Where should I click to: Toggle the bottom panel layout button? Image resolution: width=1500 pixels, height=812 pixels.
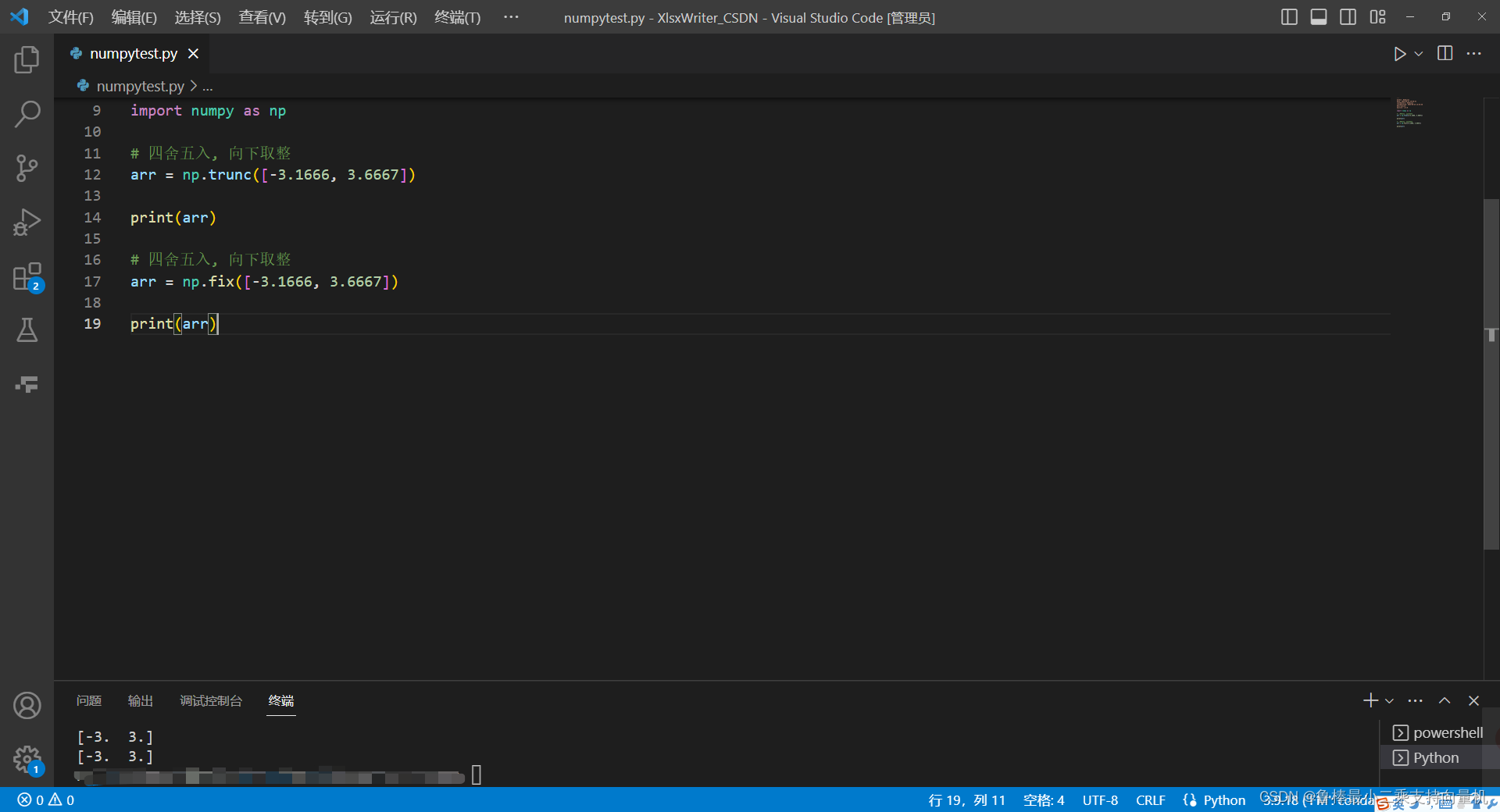(x=1319, y=17)
